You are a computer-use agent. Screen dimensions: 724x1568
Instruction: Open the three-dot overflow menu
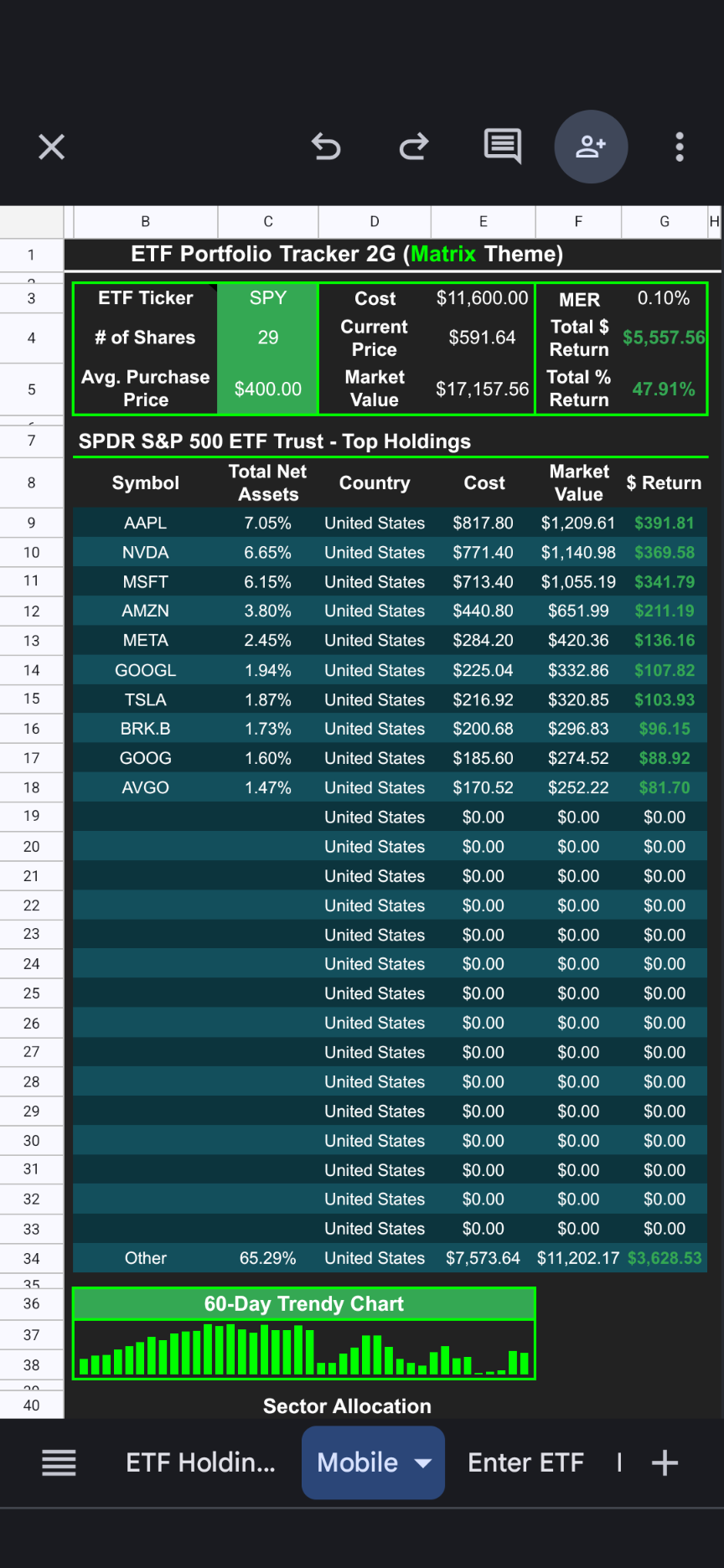point(680,147)
